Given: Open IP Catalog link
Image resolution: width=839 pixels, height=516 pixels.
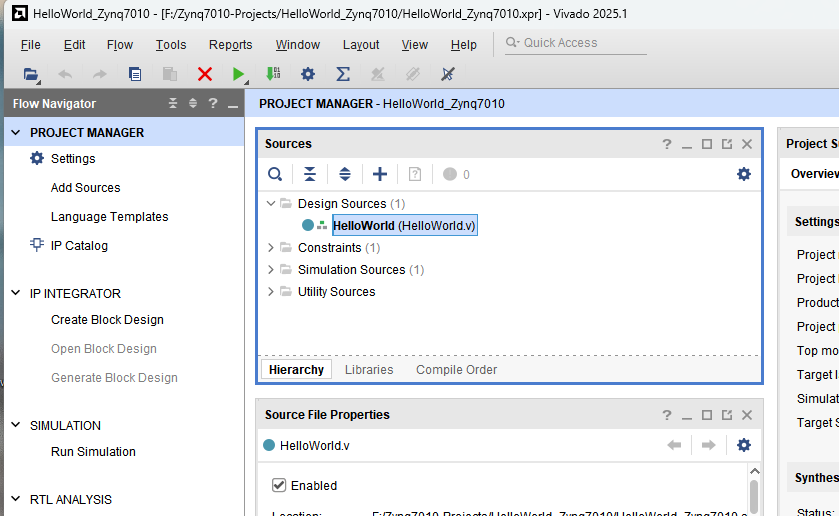Looking at the screenshot, I should pos(79,245).
